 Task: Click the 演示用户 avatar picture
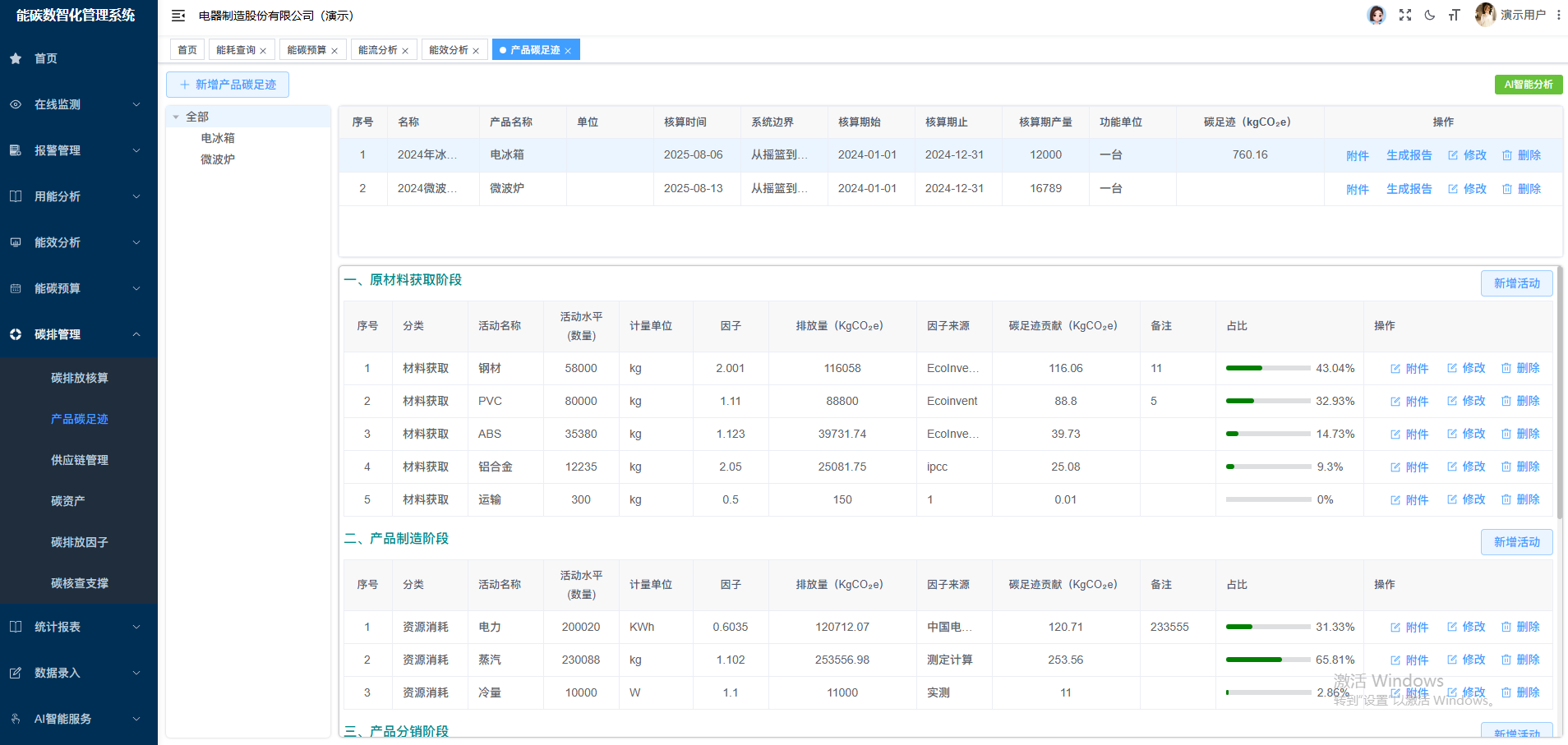[x=1485, y=15]
